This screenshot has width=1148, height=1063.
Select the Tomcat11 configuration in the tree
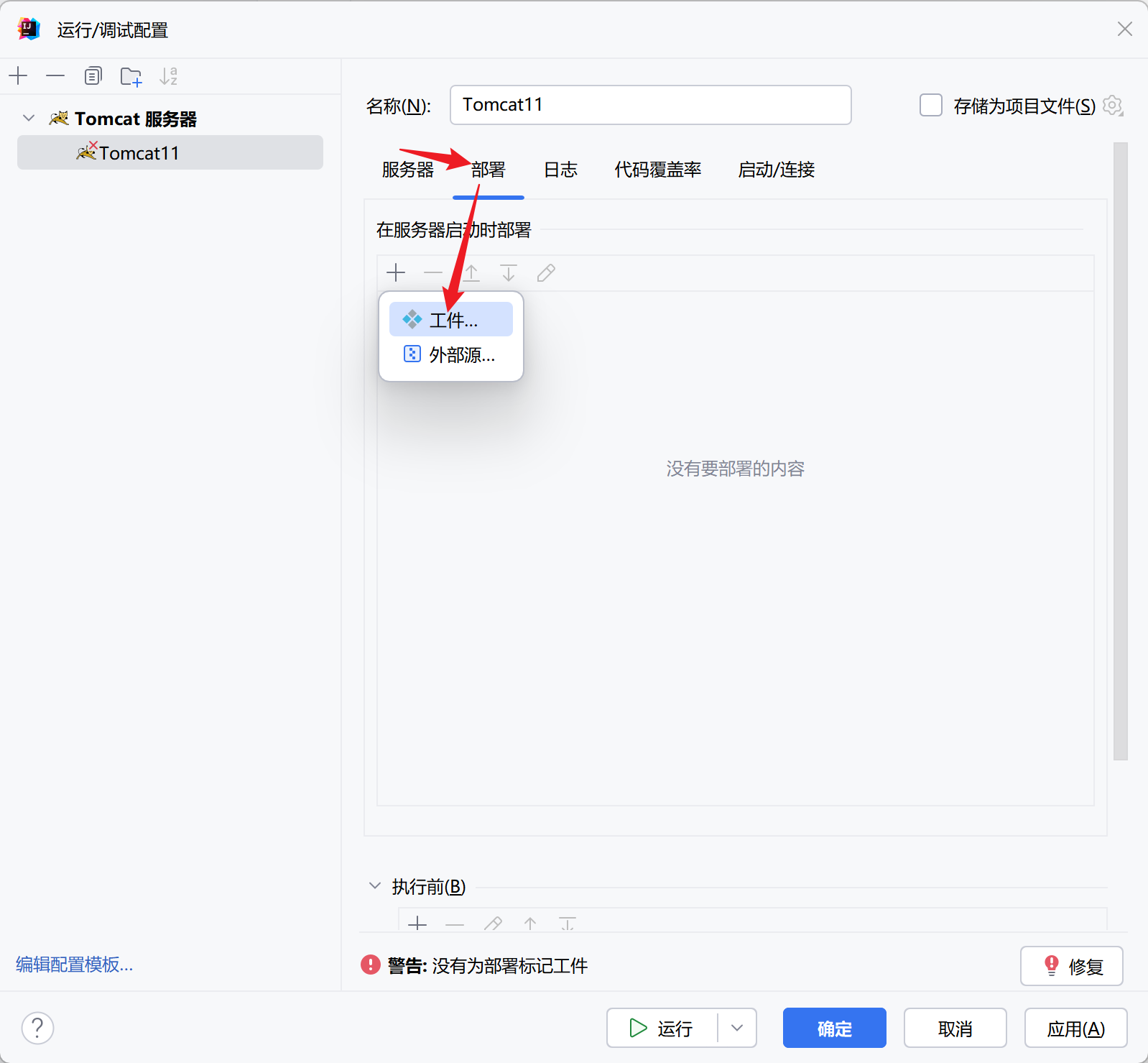pyautogui.click(x=170, y=152)
